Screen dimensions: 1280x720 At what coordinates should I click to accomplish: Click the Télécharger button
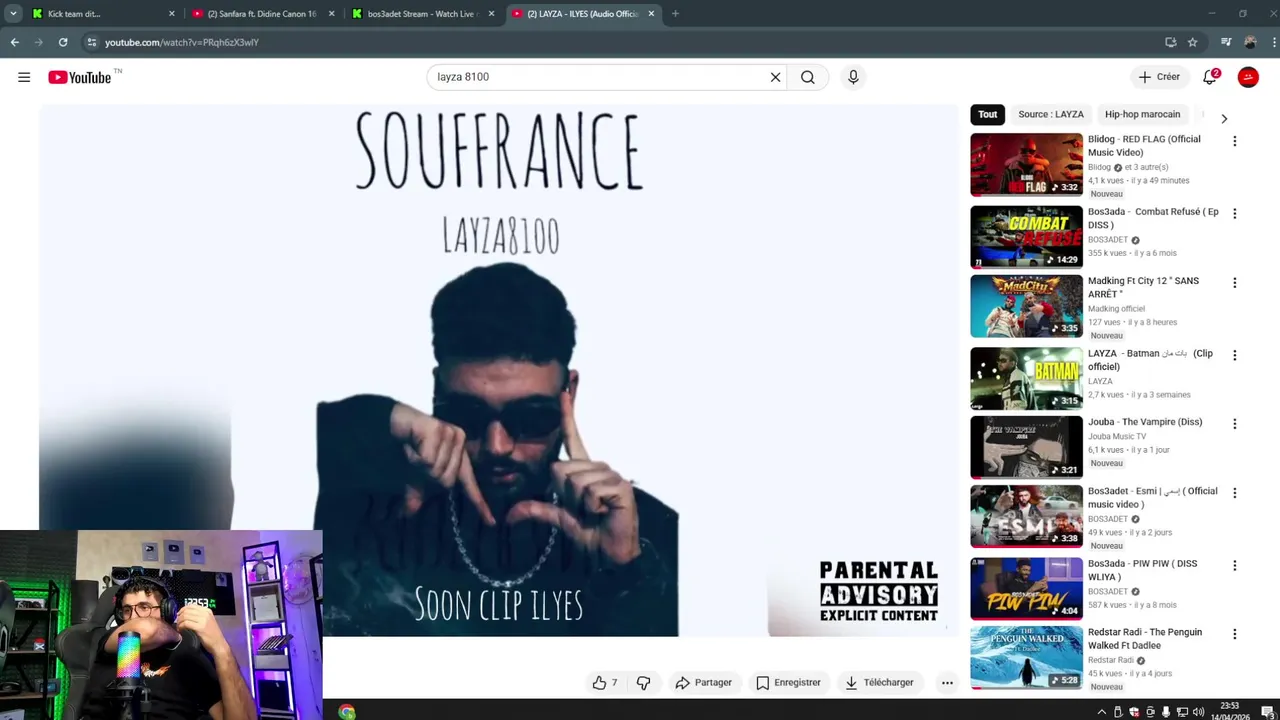click(x=879, y=683)
